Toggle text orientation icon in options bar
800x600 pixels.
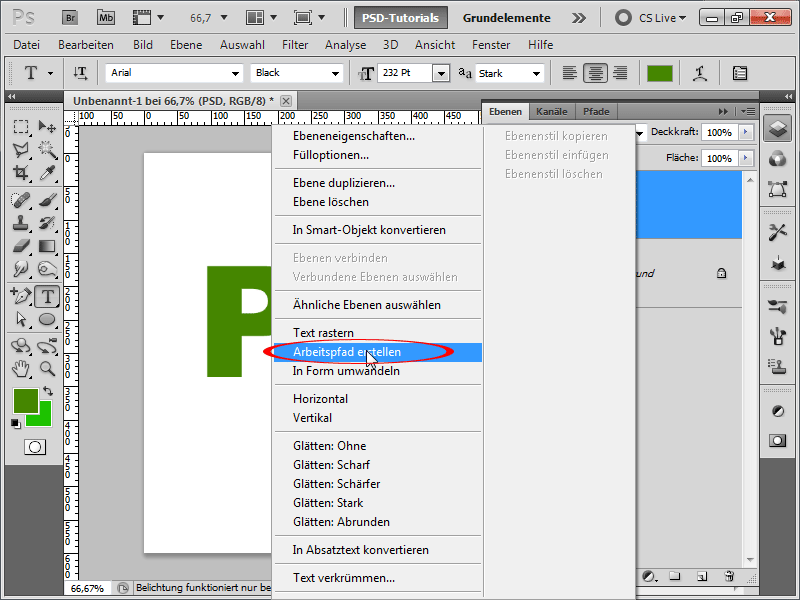click(x=80, y=73)
